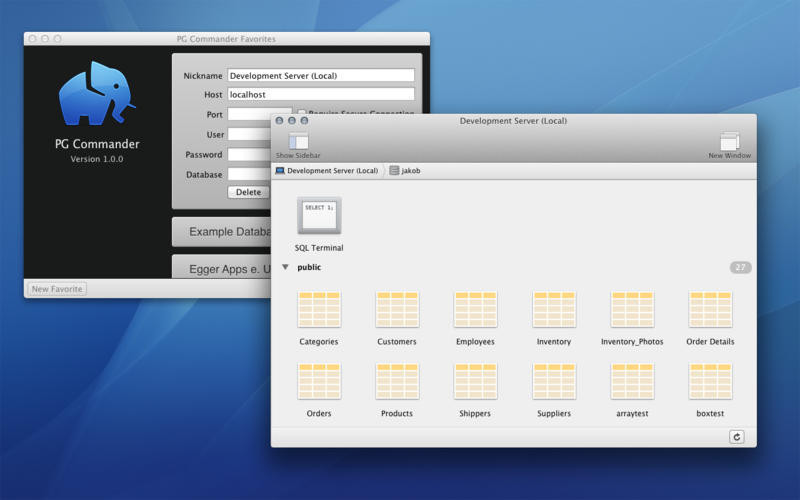Image resolution: width=800 pixels, height=500 pixels.
Task: Click the Show Sidebar toolbar icon
Action: (298, 141)
